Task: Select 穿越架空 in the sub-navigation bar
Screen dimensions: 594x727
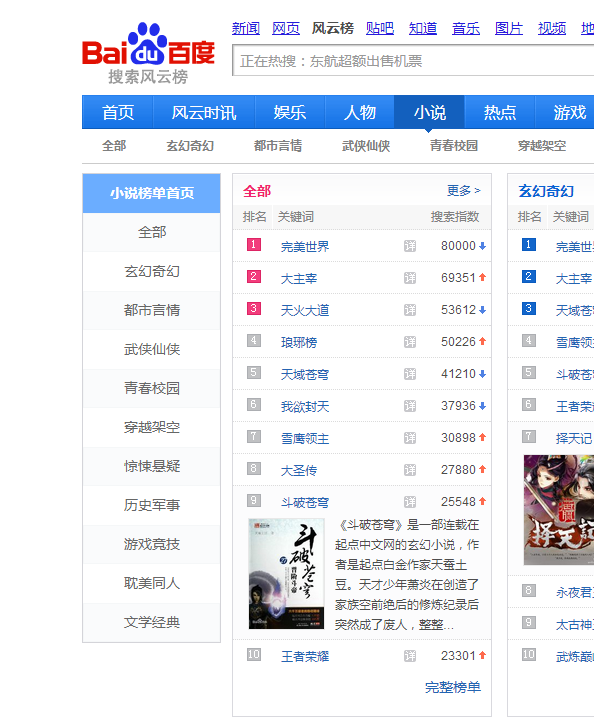Action: (x=542, y=146)
